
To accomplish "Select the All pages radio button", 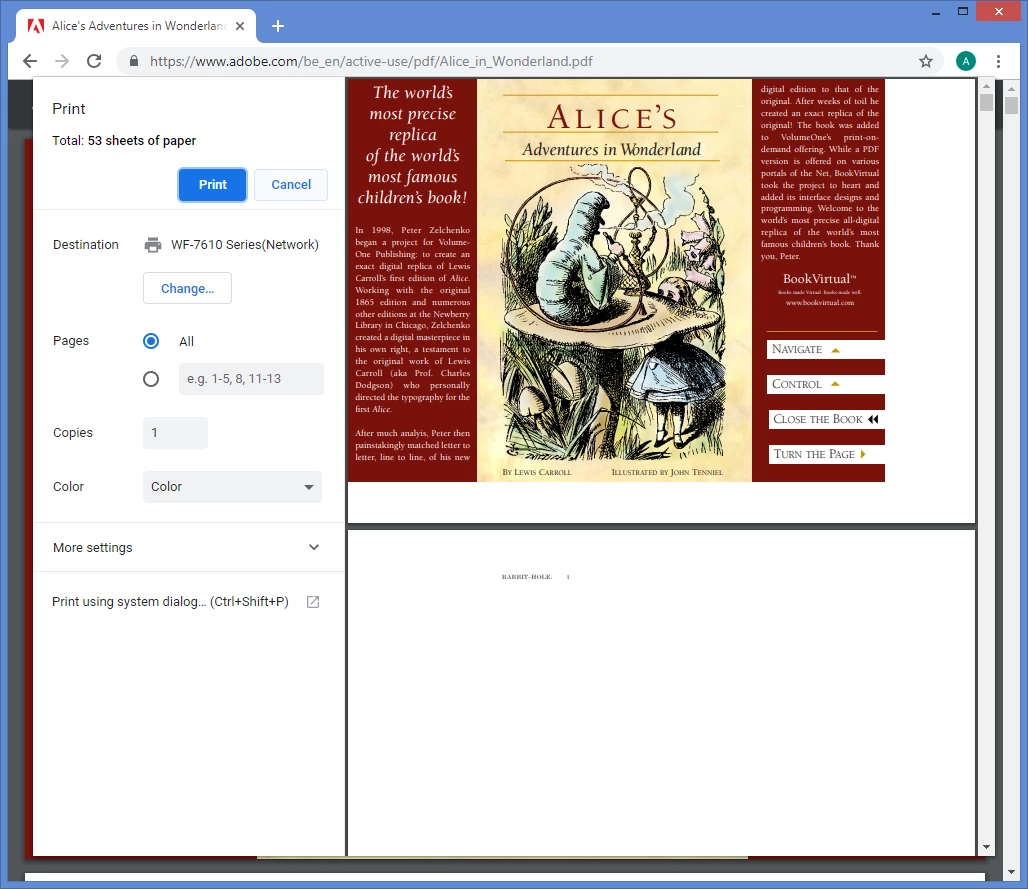I will pyautogui.click(x=151, y=341).
